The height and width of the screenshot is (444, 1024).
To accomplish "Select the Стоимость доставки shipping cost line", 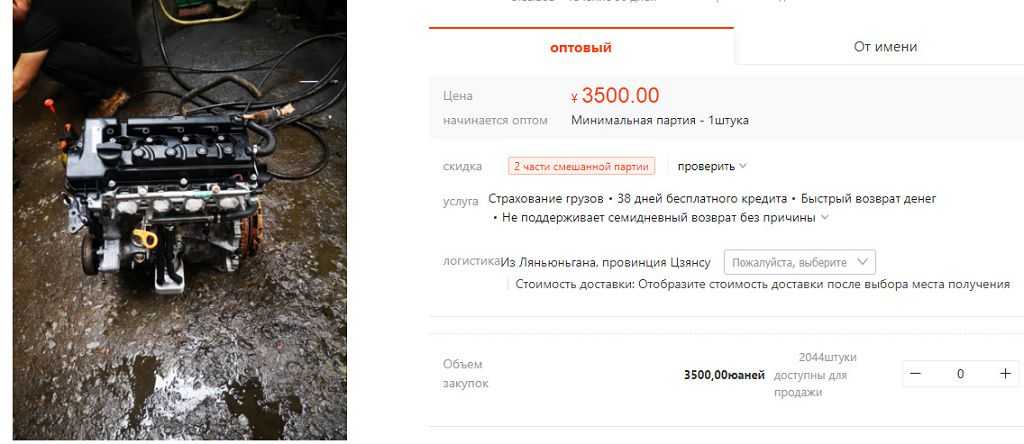I will [762, 284].
